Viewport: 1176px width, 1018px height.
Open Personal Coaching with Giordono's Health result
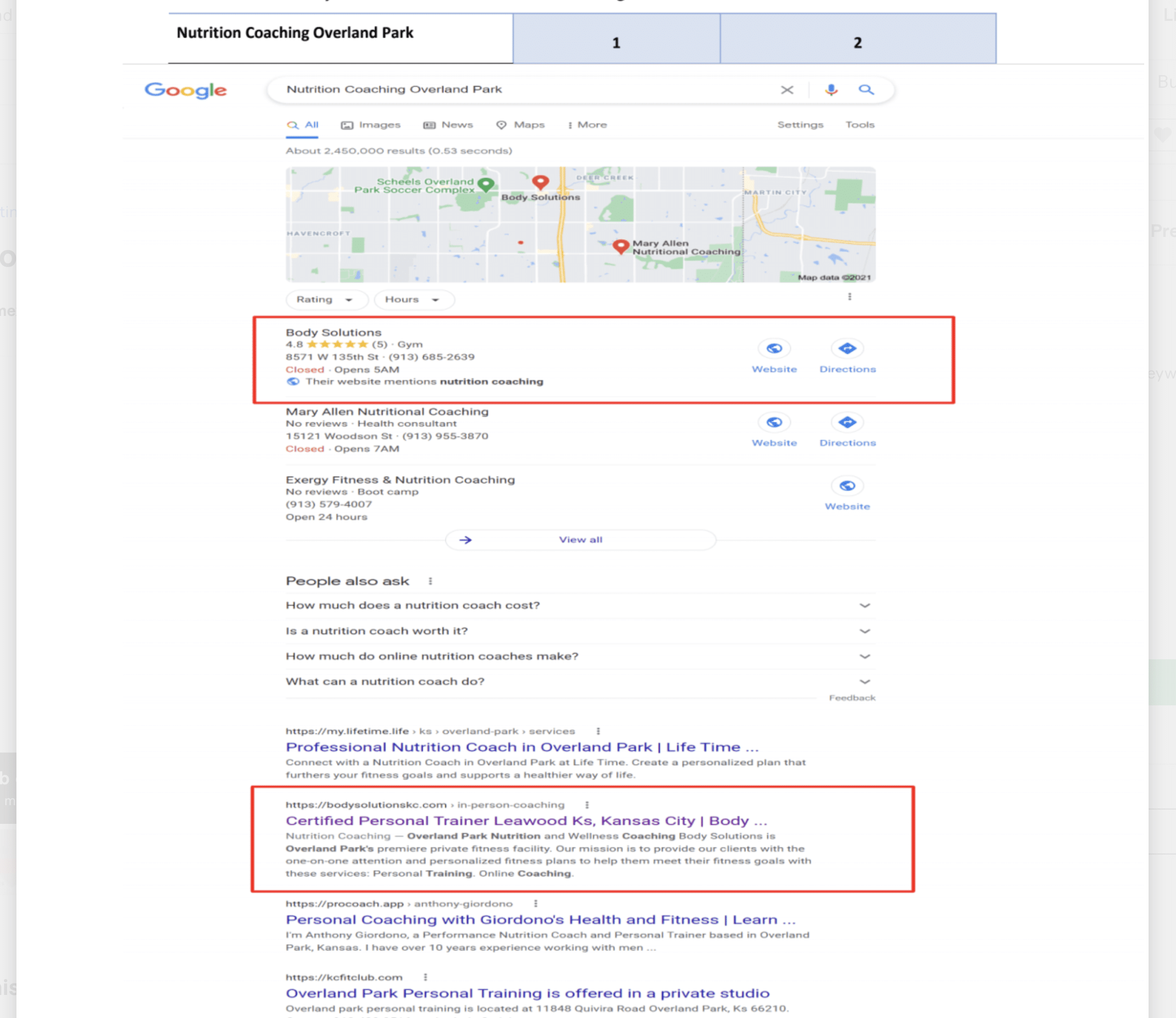point(540,920)
